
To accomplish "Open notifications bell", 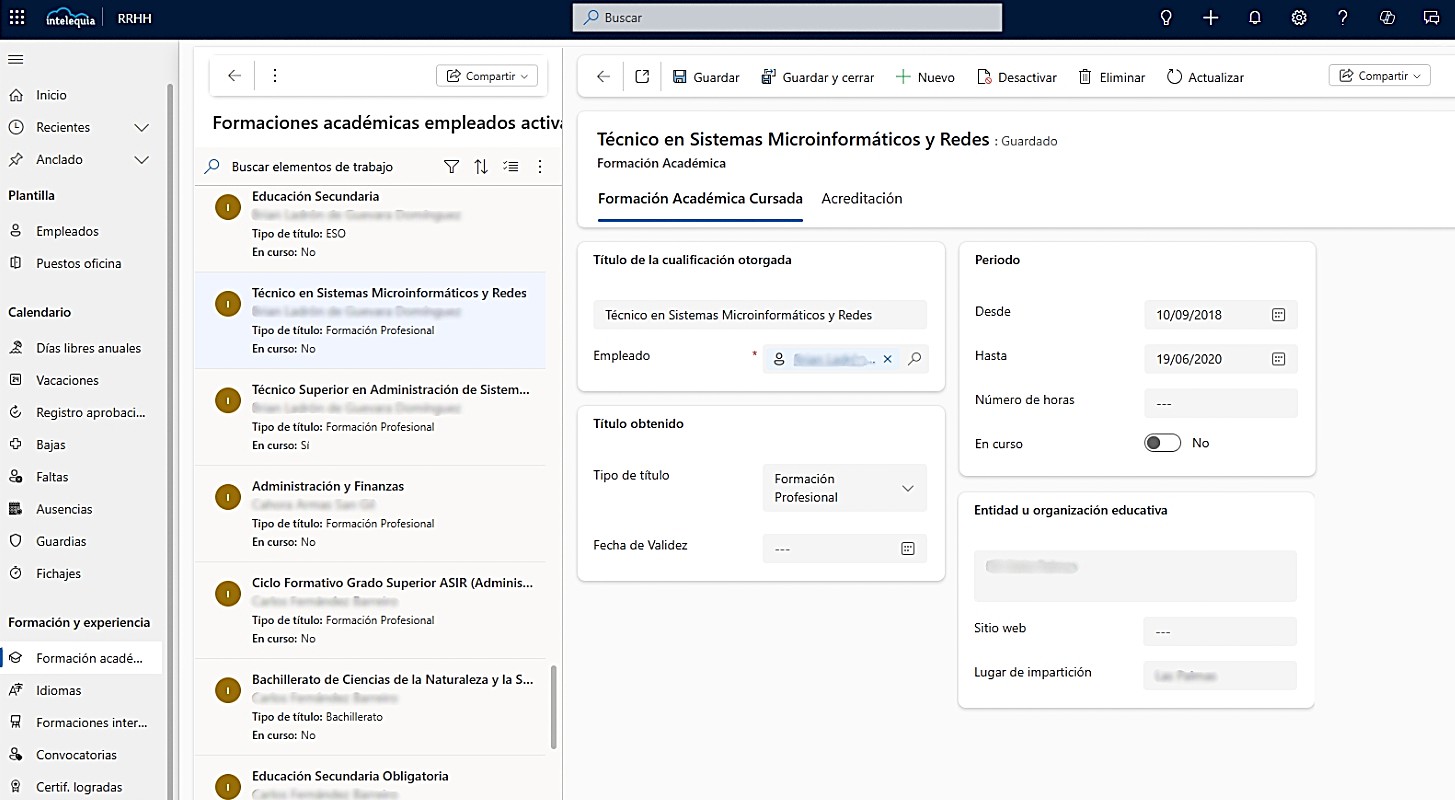I will [1254, 17].
